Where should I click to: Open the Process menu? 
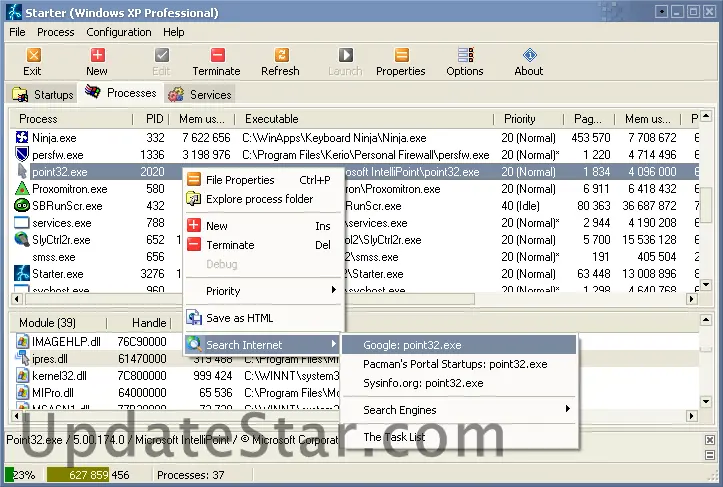[x=55, y=32]
